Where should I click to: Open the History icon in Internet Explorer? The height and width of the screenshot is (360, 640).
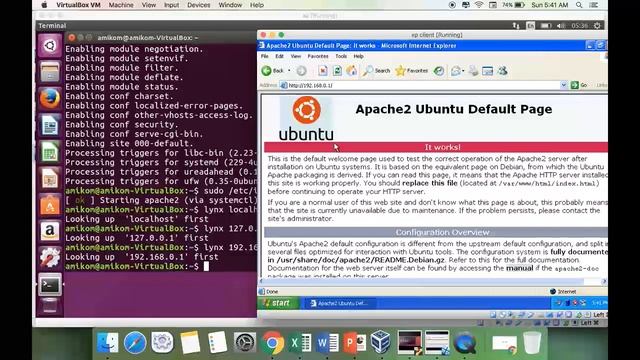(x=439, y=71)
